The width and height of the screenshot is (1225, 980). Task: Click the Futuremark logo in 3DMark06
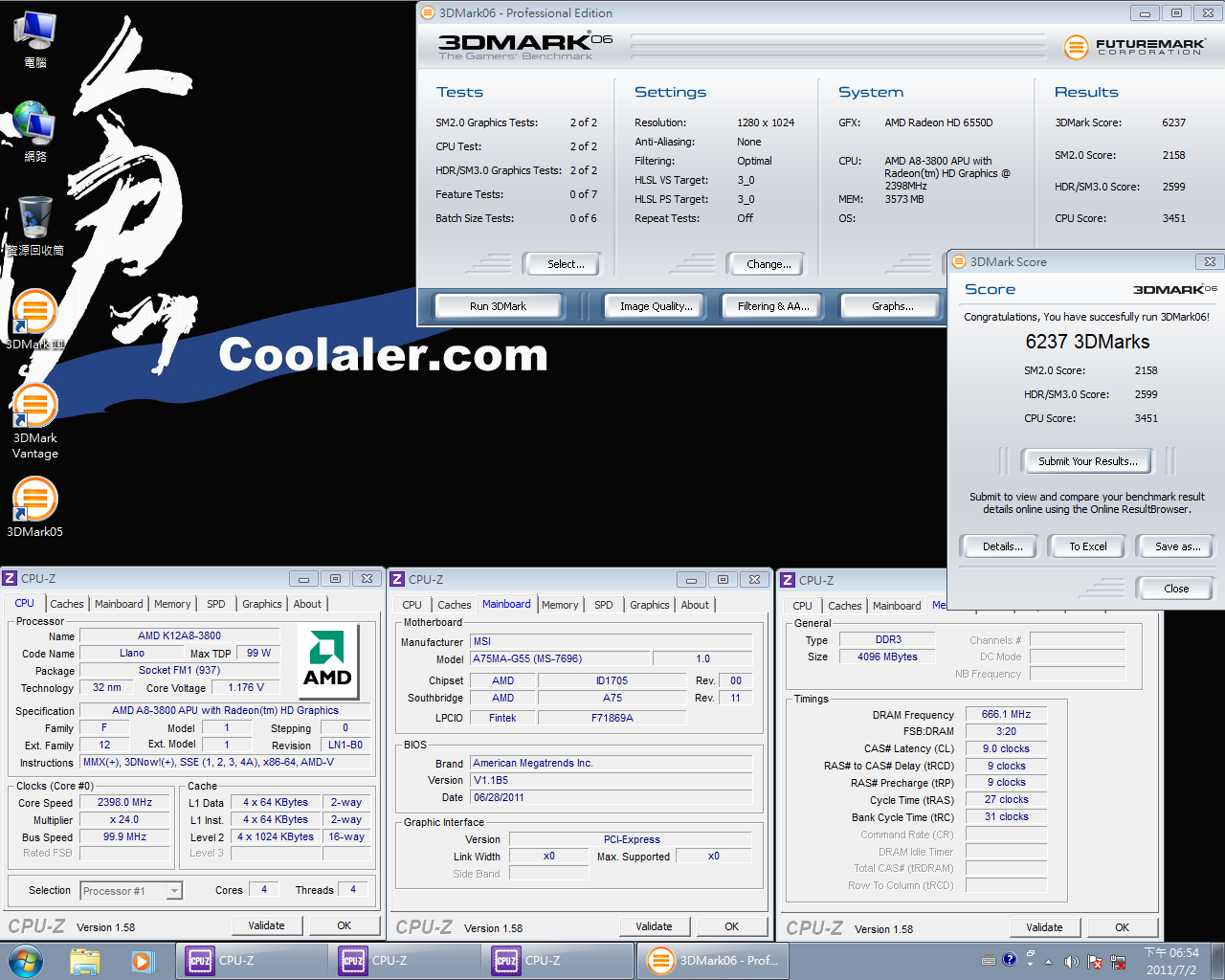pos(1135,46)
